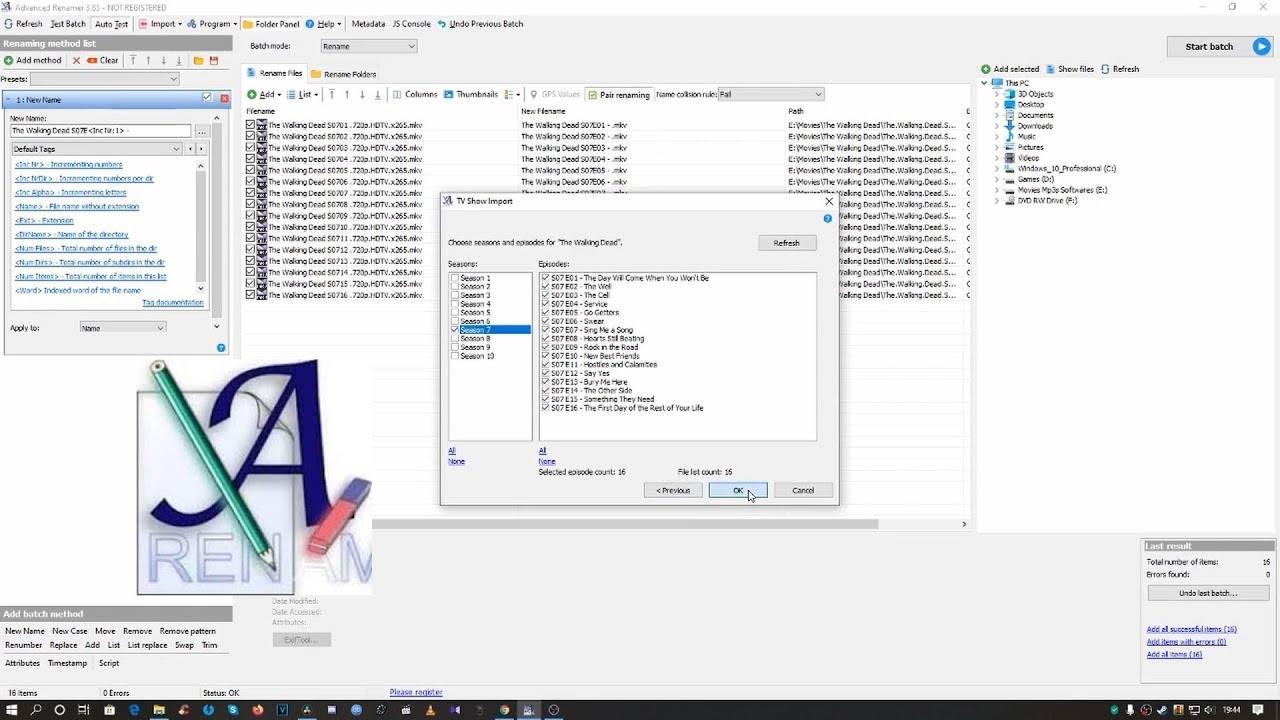
Task: Move selected file to top in file list toolbar
Action: click(333, 95)
